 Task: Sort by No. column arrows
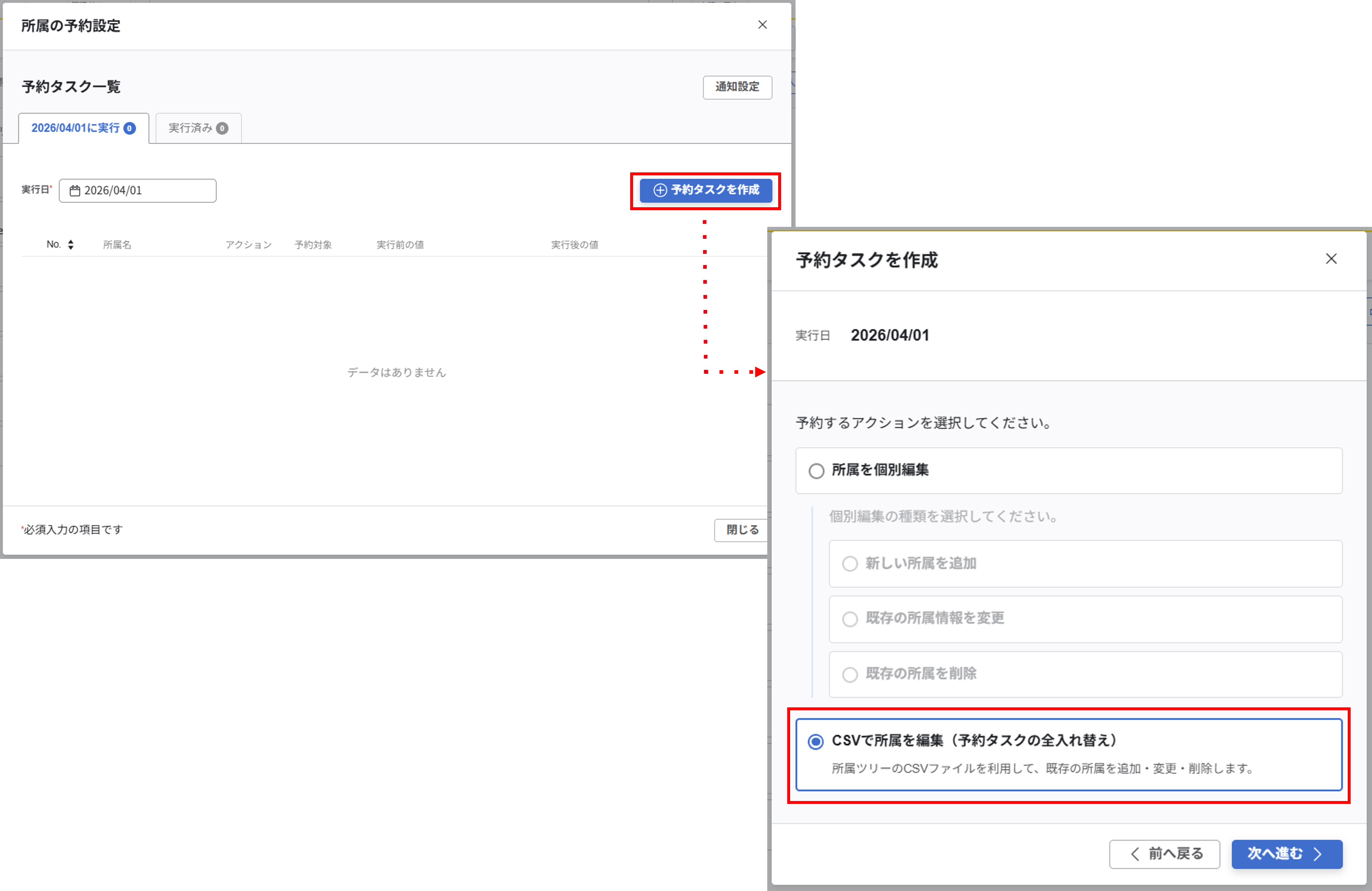[70, 245]
